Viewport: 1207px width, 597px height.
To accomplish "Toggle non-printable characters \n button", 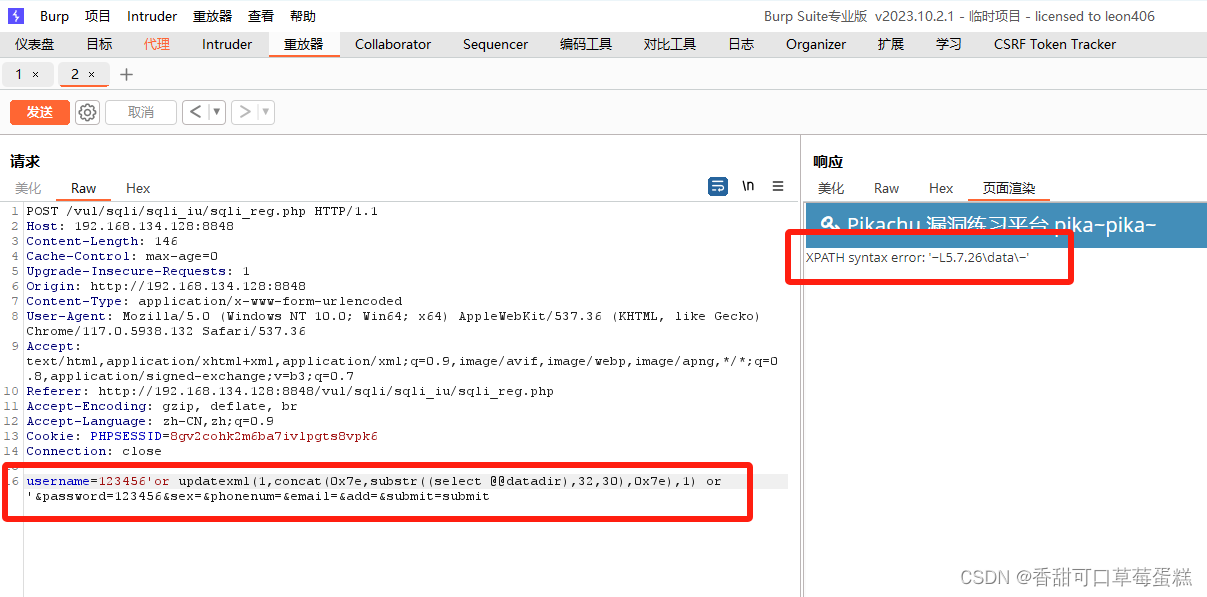I will coord(748,186).
